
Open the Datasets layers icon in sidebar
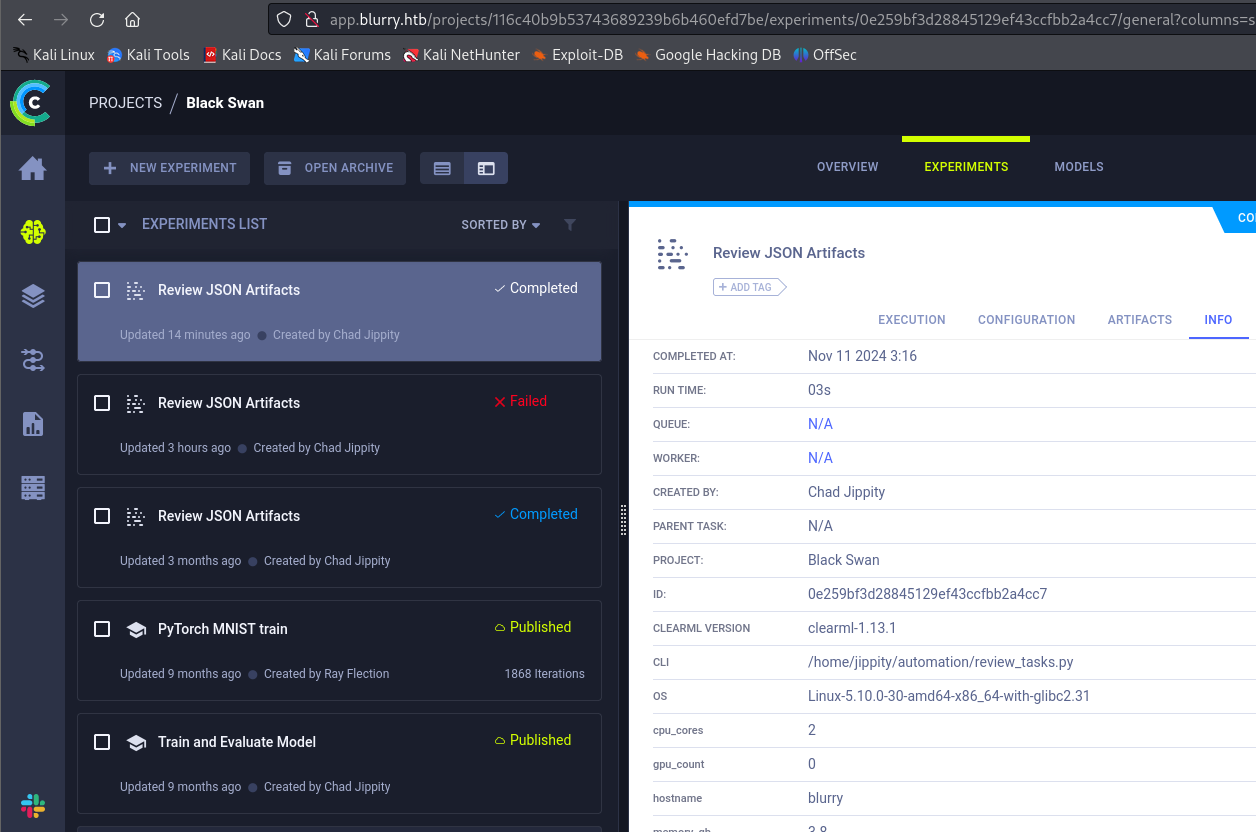click(33, 296)
